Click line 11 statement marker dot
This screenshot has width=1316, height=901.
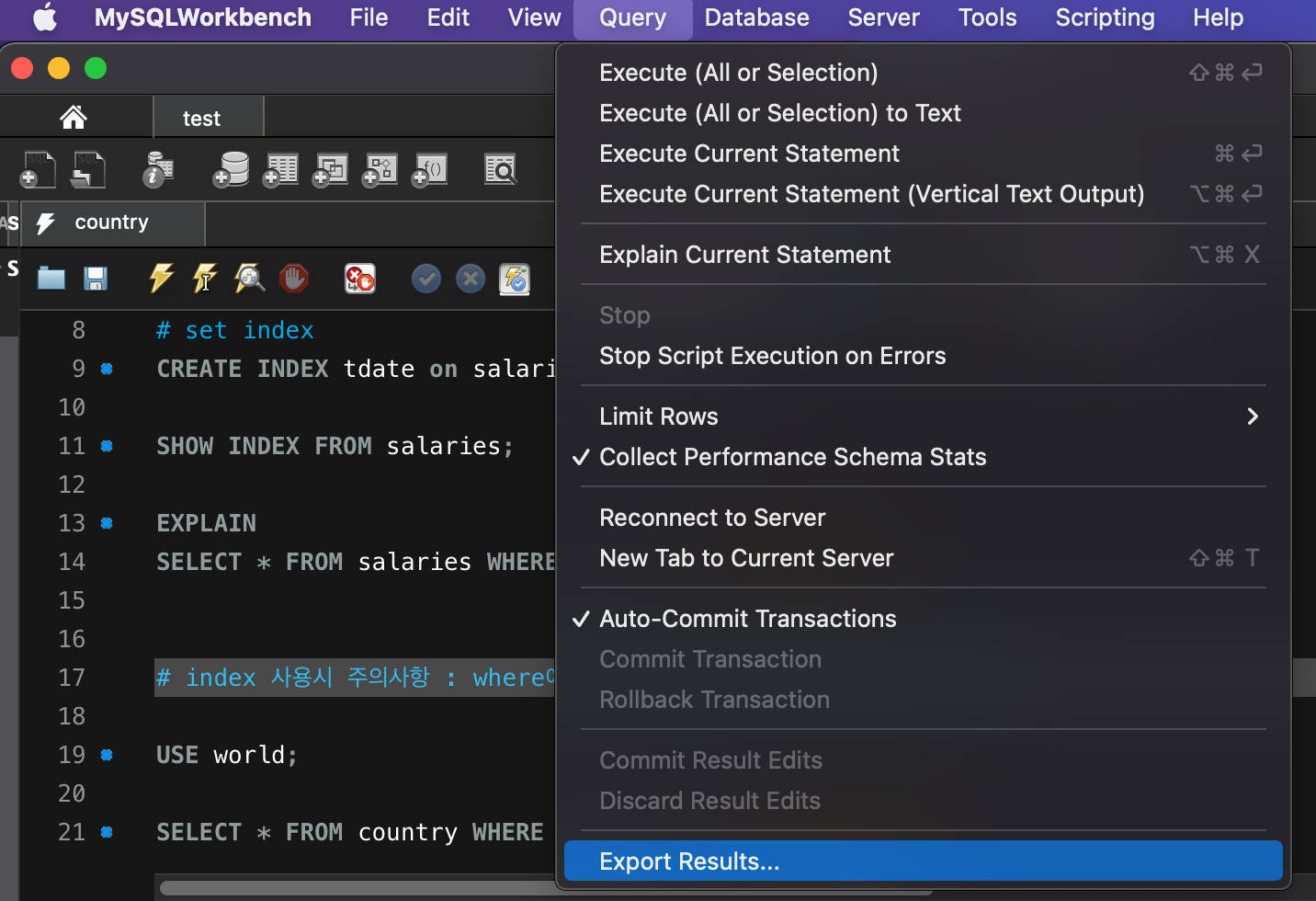(107, 446)
